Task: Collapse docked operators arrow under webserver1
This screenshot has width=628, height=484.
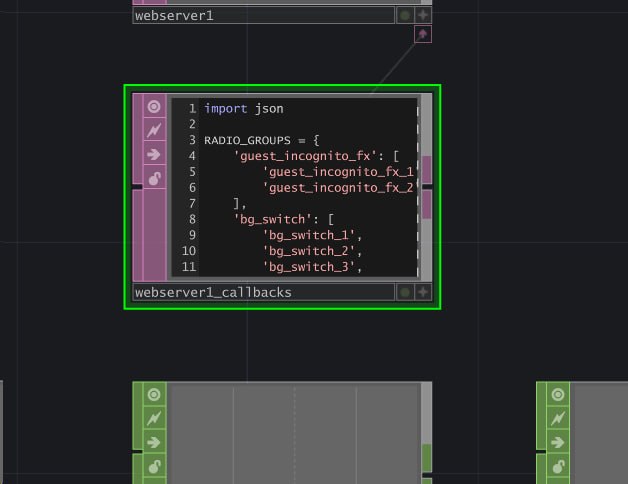Action: coord(423,34)
